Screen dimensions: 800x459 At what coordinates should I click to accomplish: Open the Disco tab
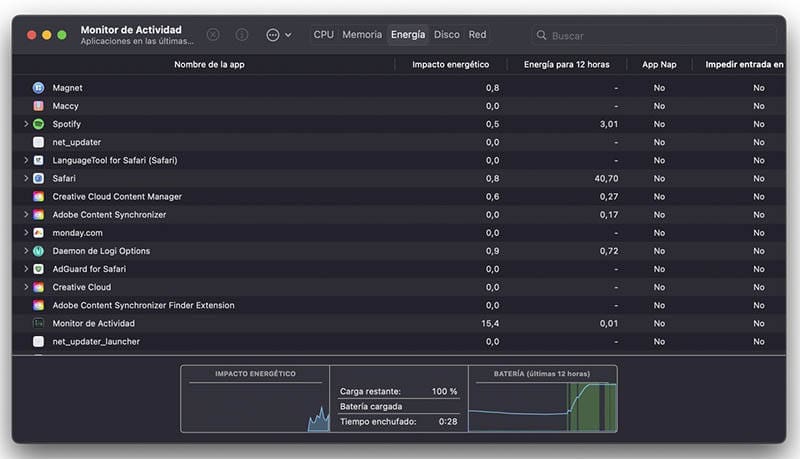(447, 35)
